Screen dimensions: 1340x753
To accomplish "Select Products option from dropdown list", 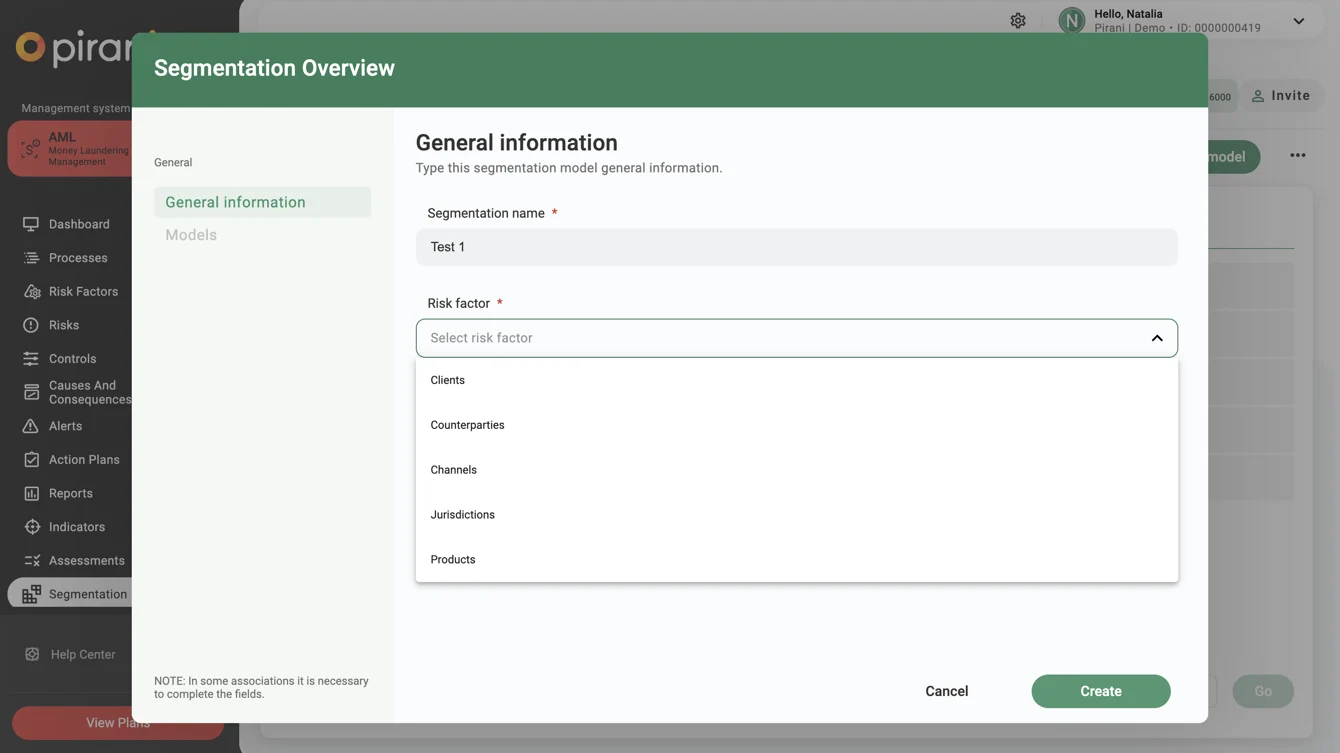I will 452,560.
